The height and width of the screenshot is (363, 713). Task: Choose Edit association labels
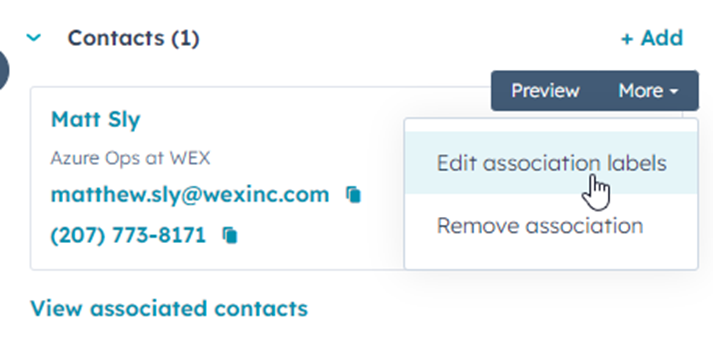tap(551, 163)
